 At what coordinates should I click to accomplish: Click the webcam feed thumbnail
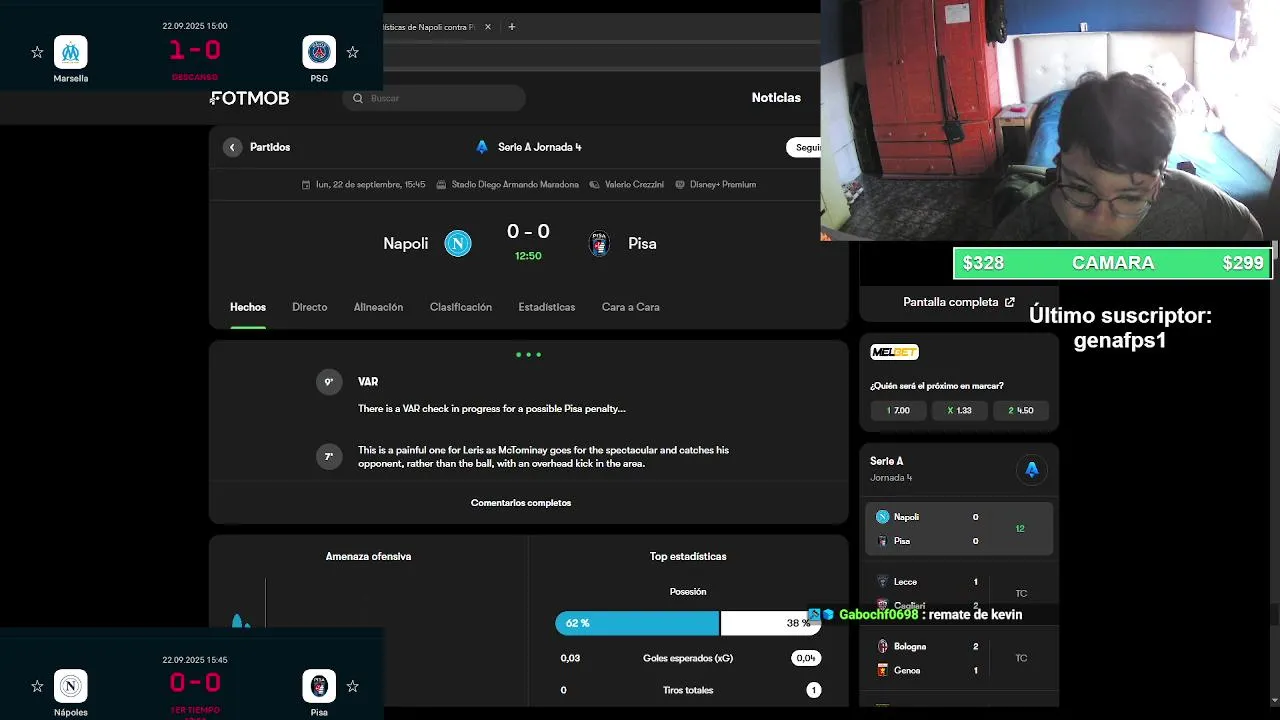click(1050, 120)
